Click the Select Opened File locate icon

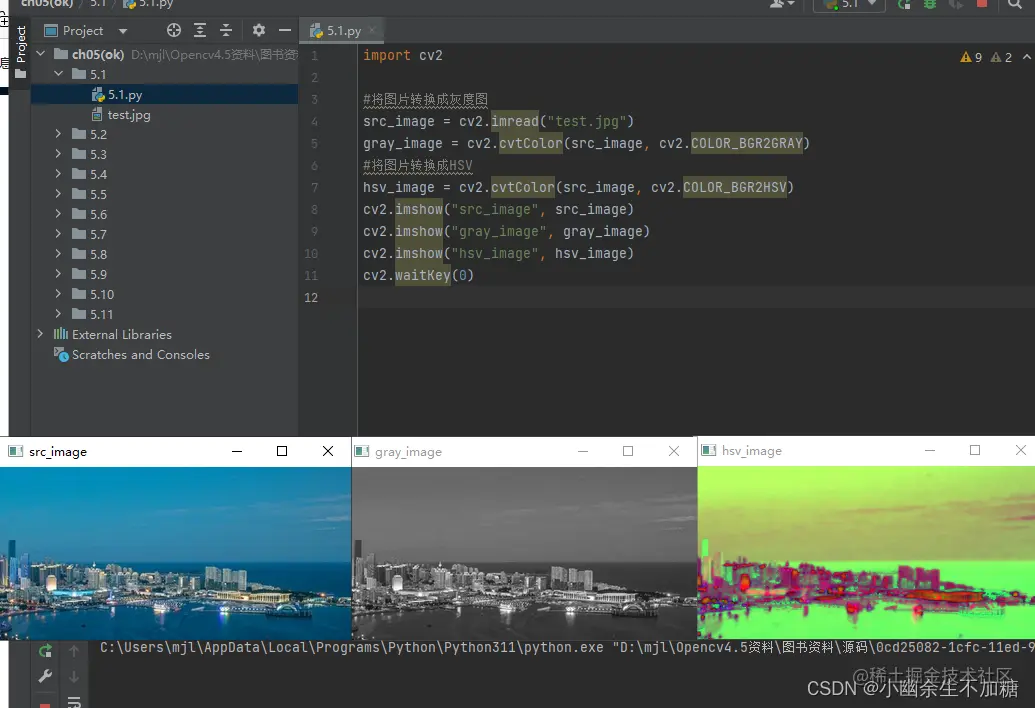tap(174, 30)
